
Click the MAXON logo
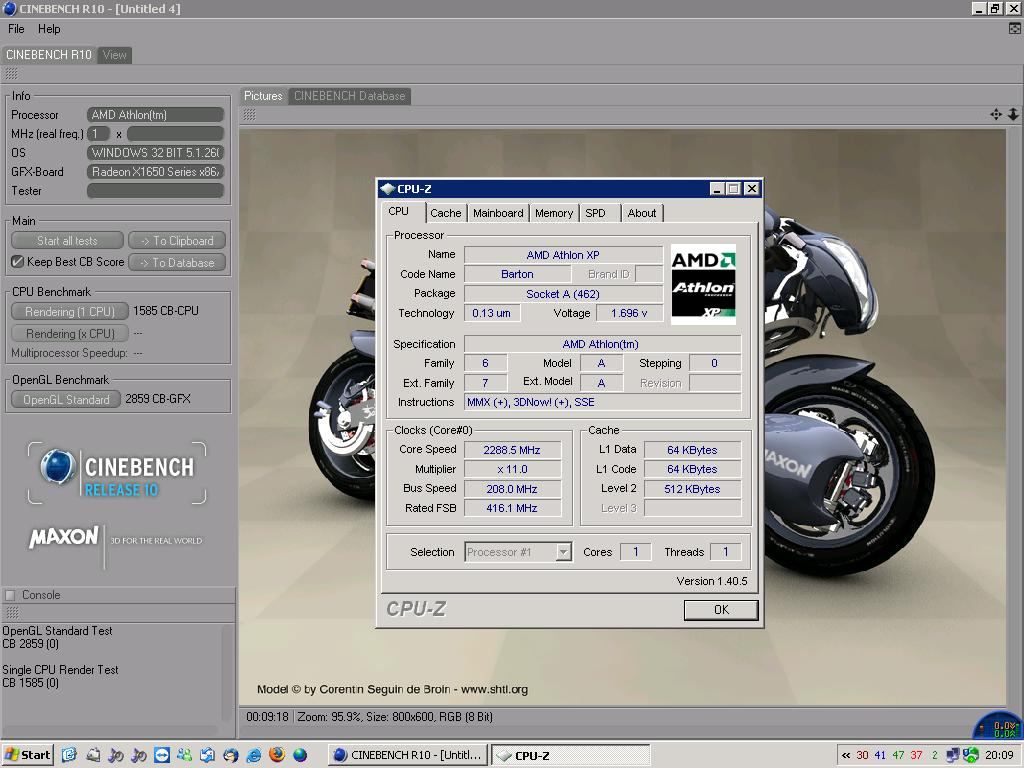[64, 537]
